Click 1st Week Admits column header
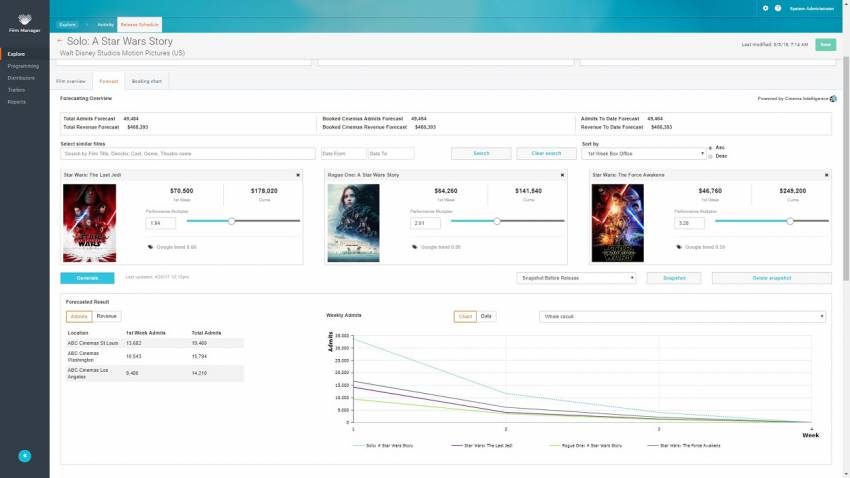The width and height of the screenshot is (850, 478). pos(146,333)
